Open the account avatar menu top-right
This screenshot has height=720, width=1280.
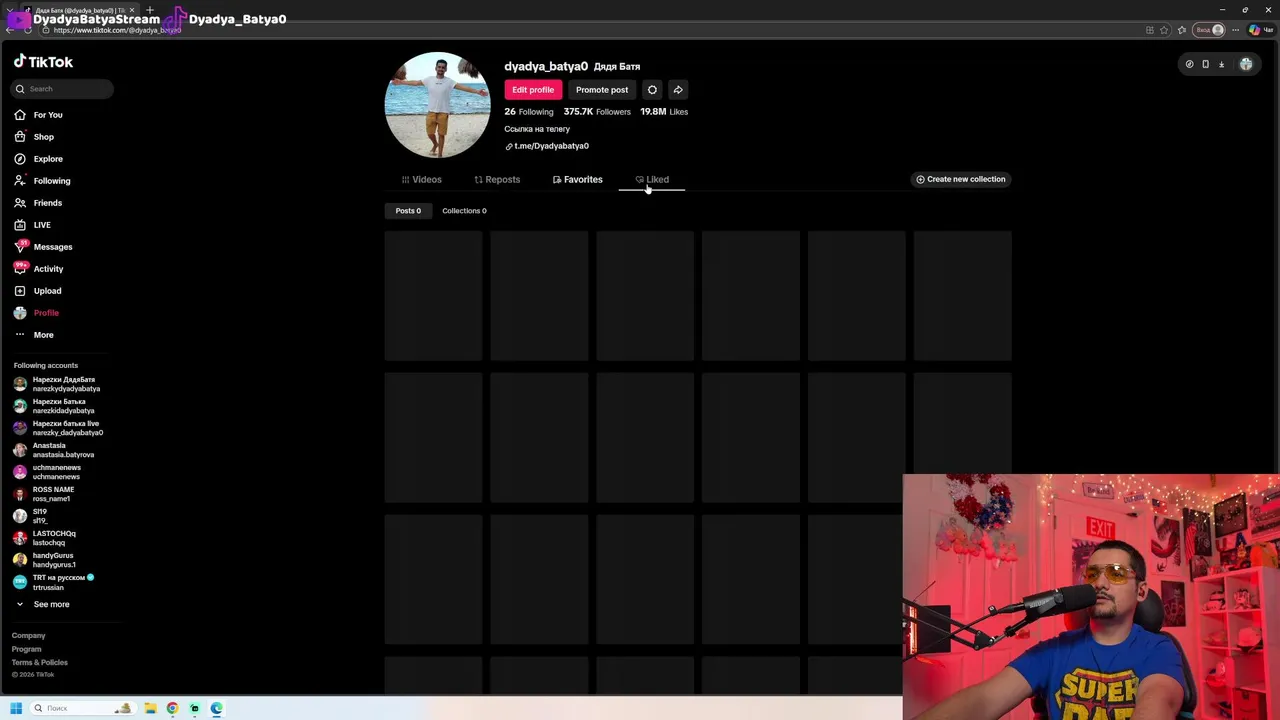(x=1246, y=64)
